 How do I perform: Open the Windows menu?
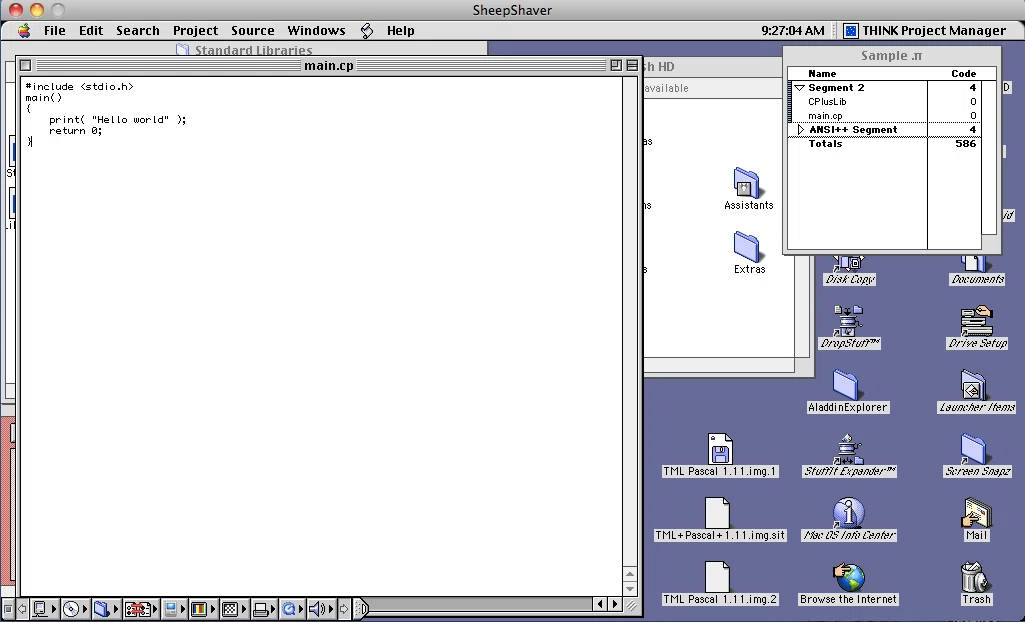(316, 31)
